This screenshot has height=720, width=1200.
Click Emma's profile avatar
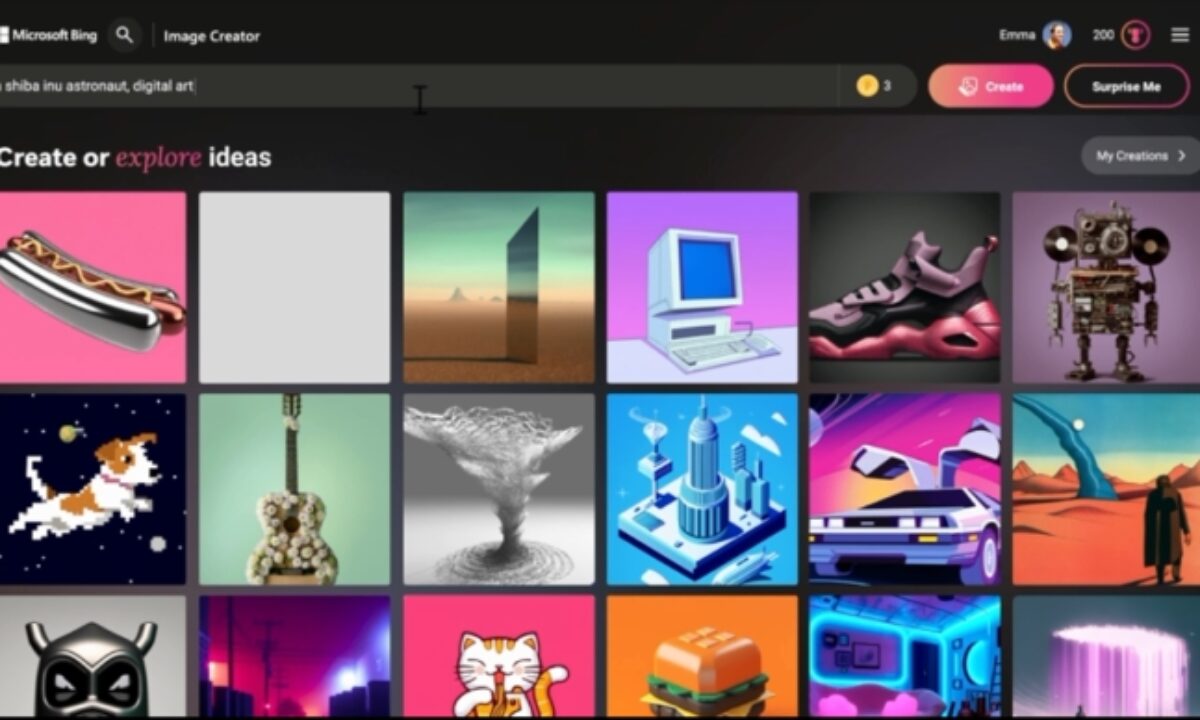pos(1056,35)
